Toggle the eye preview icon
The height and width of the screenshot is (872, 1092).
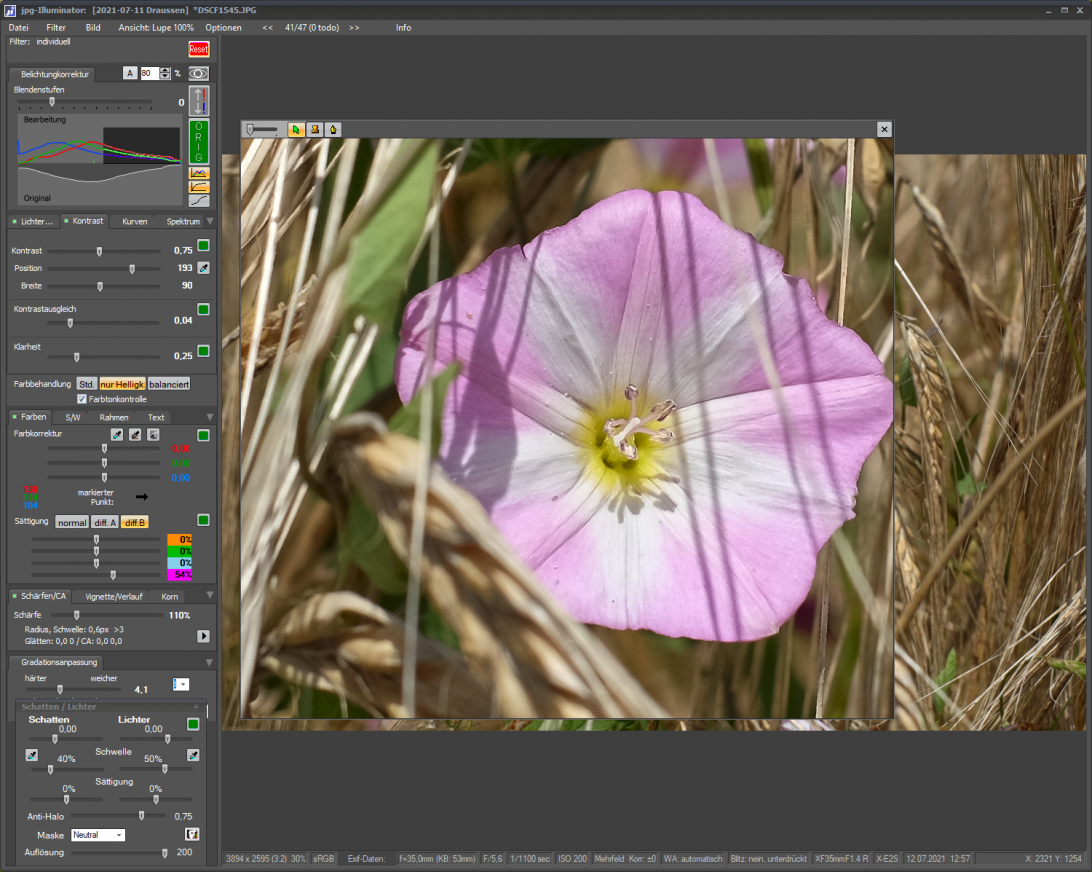point(199,74)
